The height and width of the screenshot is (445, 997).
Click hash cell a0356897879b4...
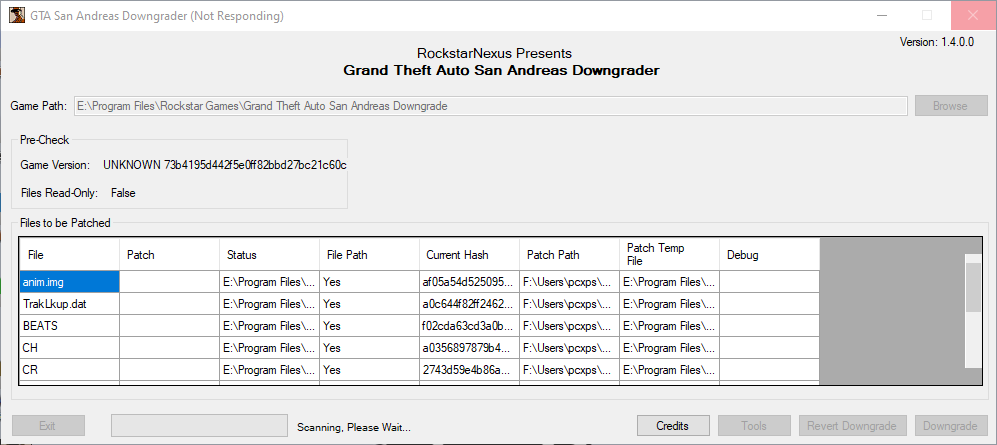pos(469,348)
